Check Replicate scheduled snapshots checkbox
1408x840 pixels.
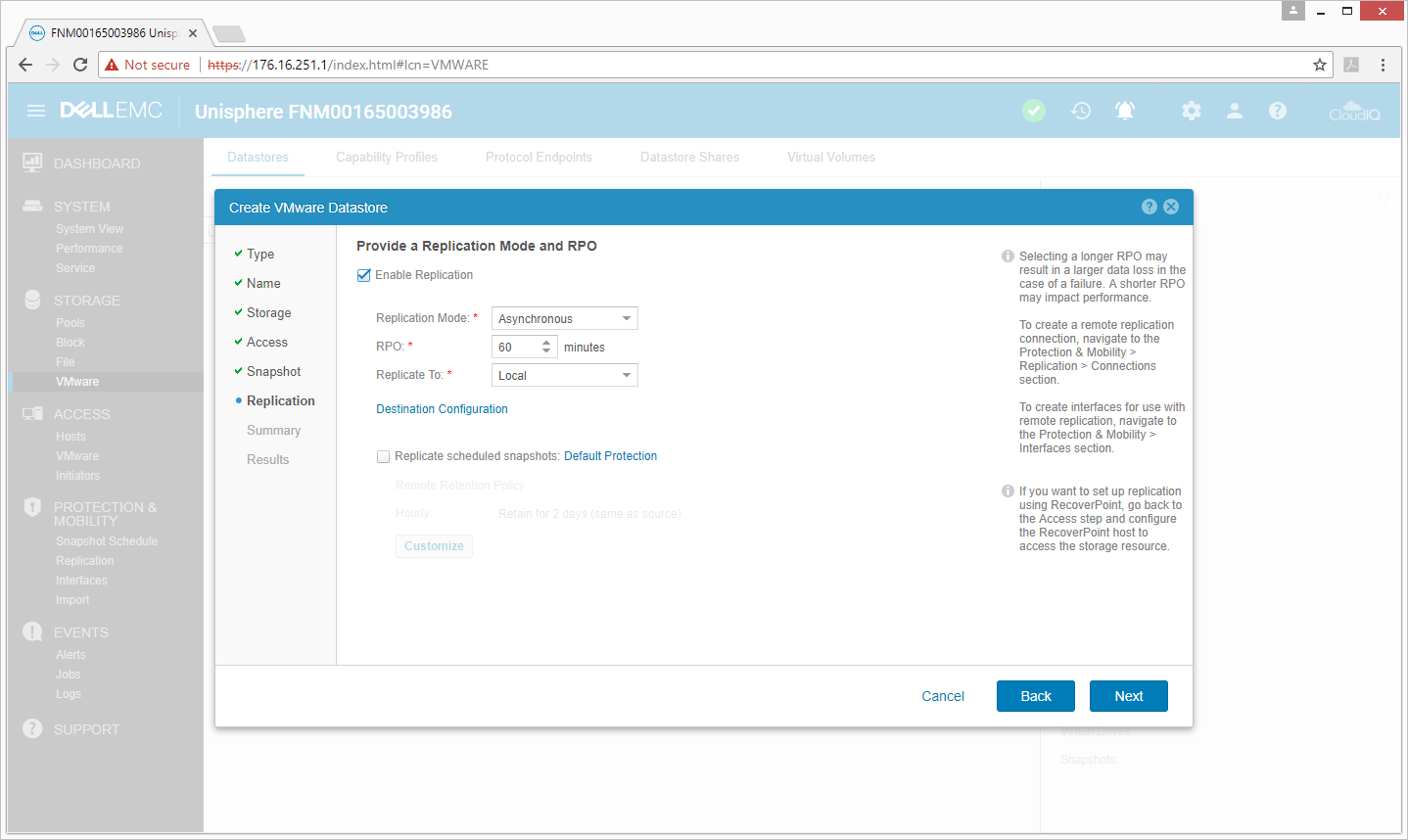point(383,456)
